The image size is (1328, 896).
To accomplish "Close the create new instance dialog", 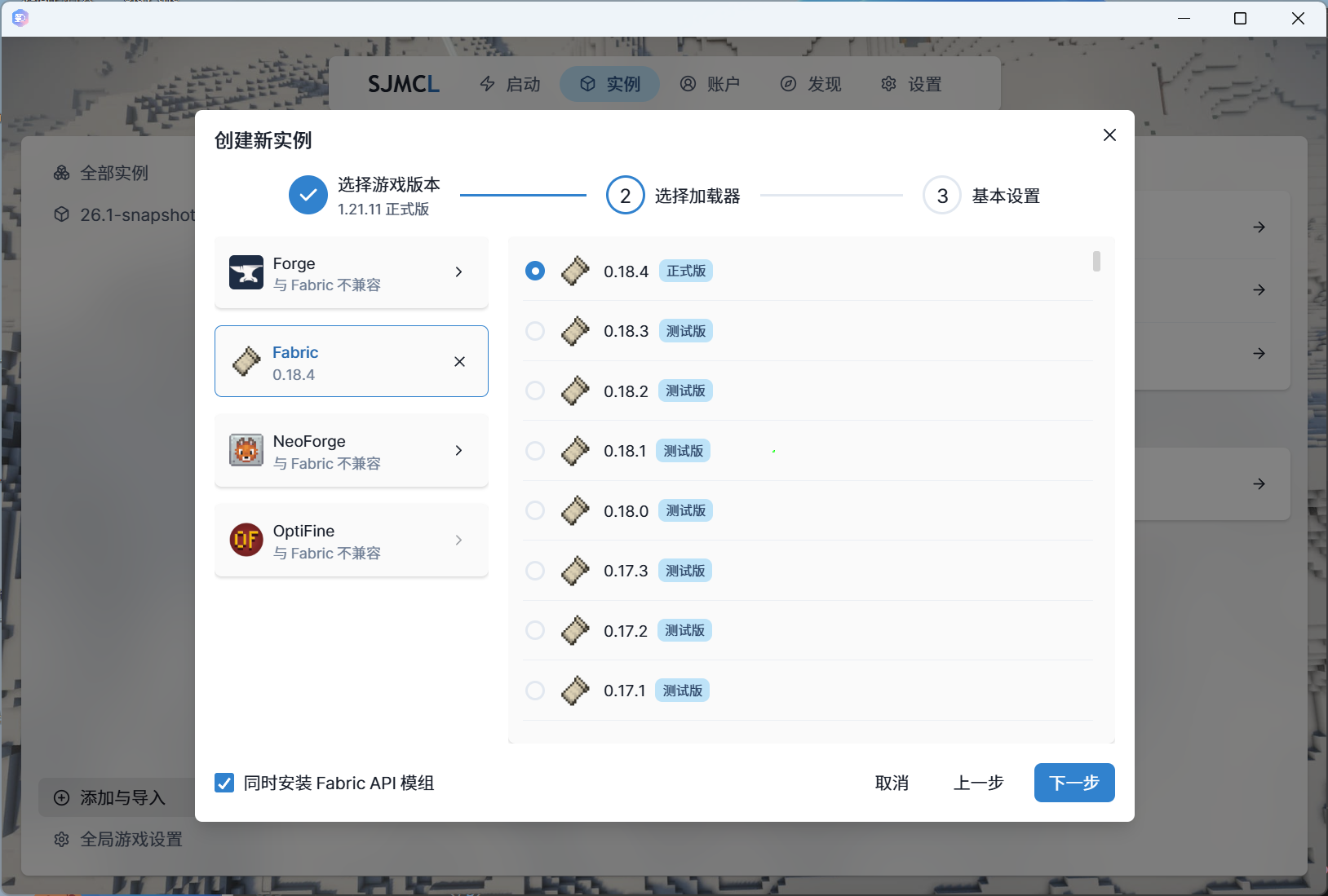I will pyautogui.click(x=1109, y=135).
